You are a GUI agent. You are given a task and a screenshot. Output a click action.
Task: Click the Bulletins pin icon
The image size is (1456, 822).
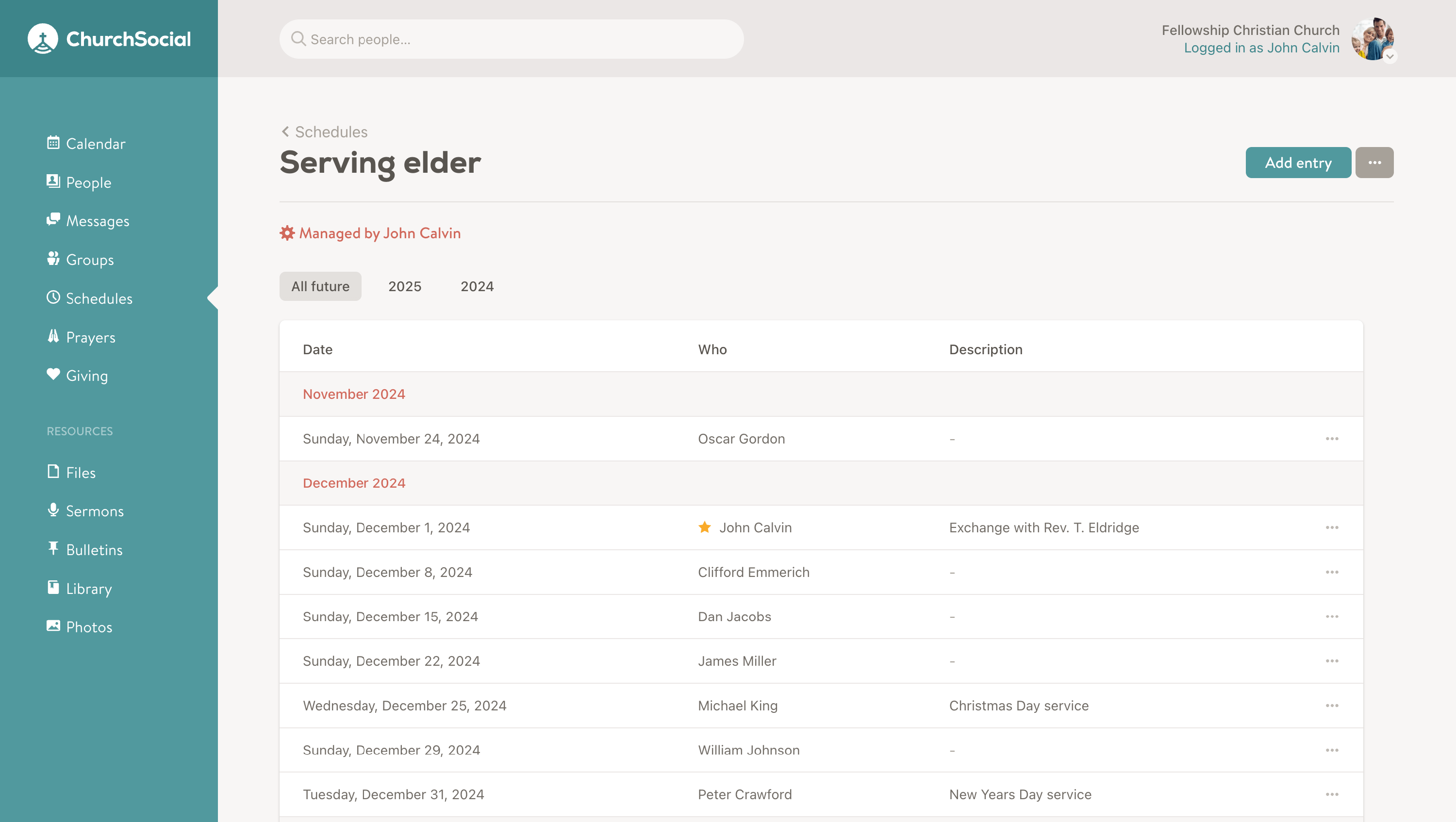click(x=53, y=548)
